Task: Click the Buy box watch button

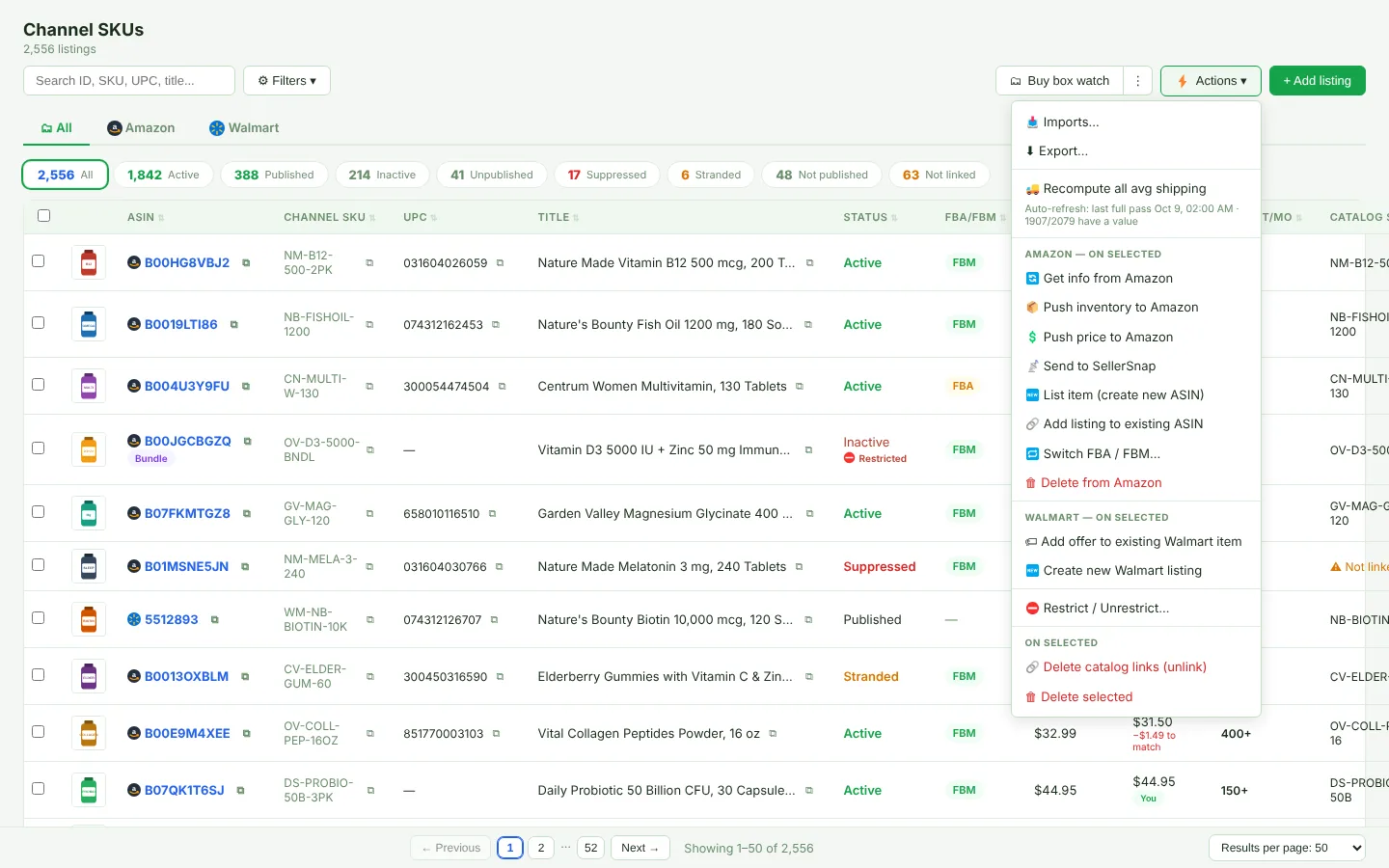Action: tap(1060, 81)
